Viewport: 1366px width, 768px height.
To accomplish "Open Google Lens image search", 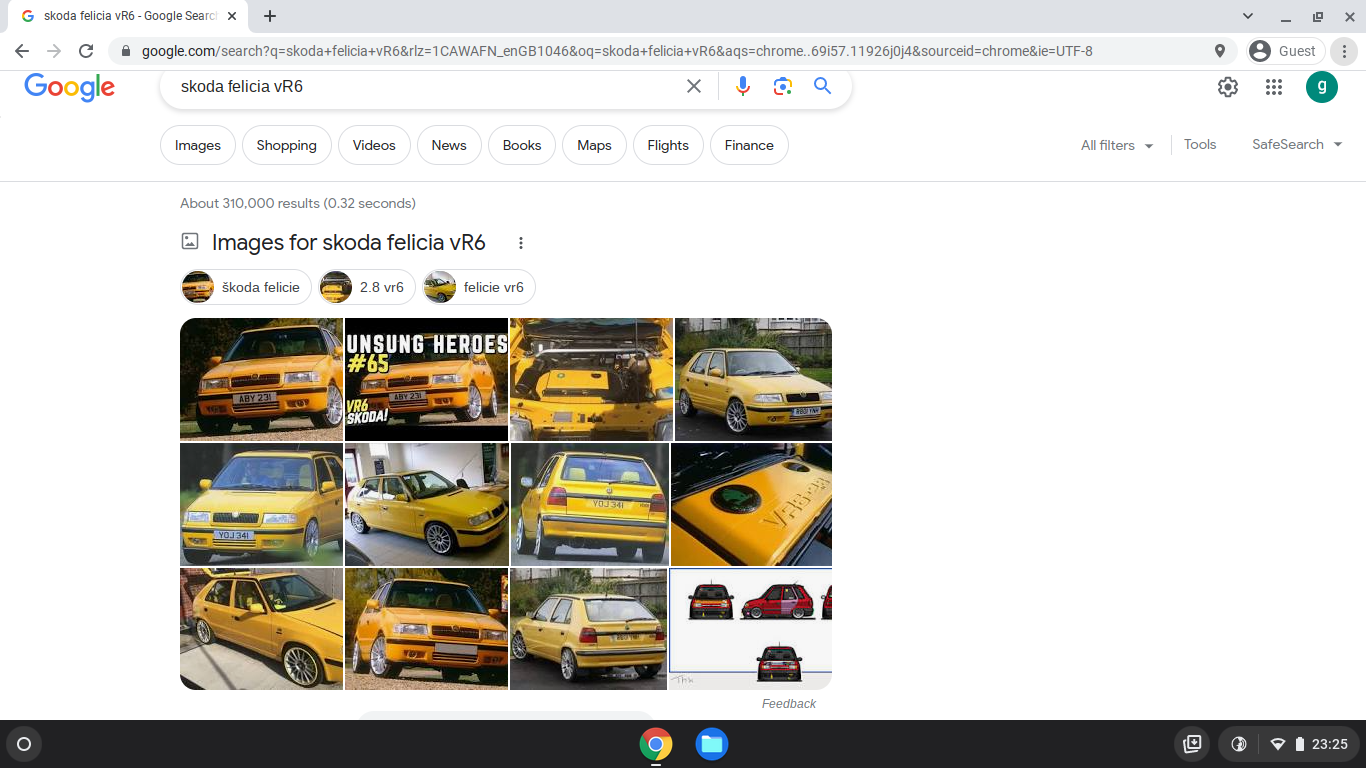I will point(782,86).
